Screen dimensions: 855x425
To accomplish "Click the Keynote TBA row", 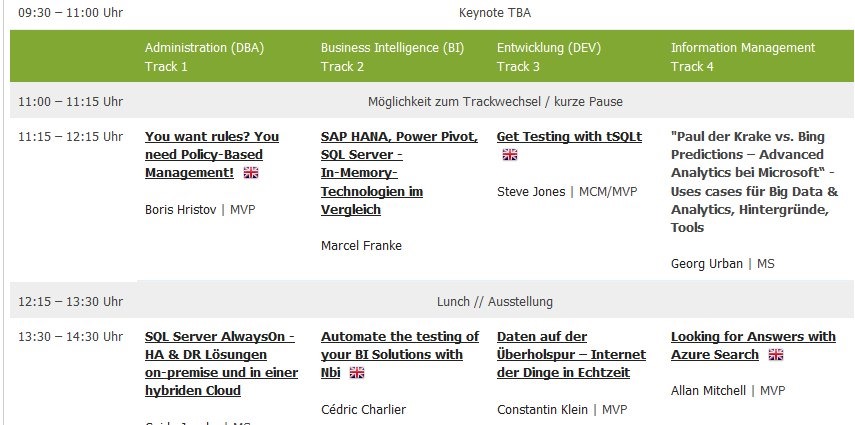I will (494, 13).
